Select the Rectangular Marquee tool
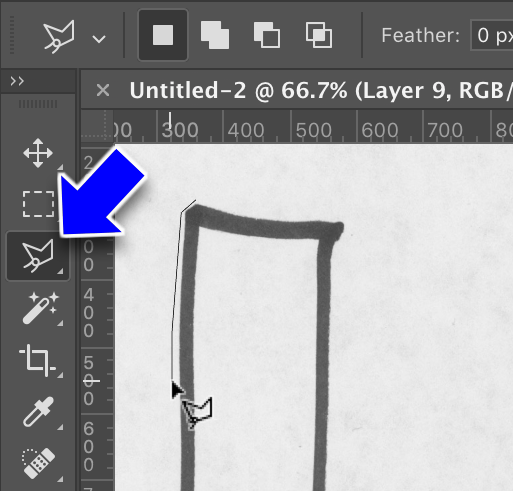This screenshot has height=491, width=513. pyautogui.click(x=38, y=204)
